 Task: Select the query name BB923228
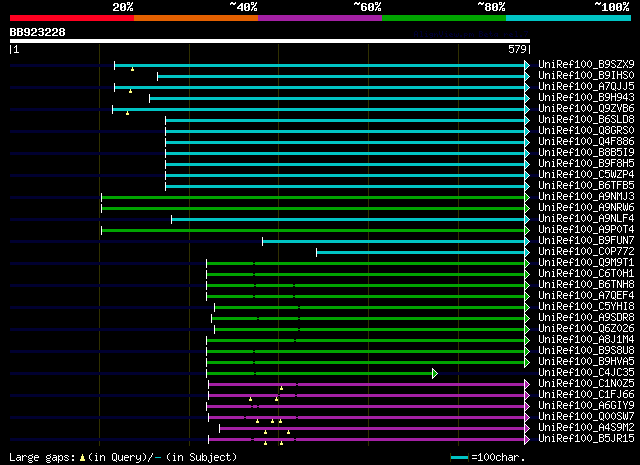pyautogui.click(x=37, y=32)
